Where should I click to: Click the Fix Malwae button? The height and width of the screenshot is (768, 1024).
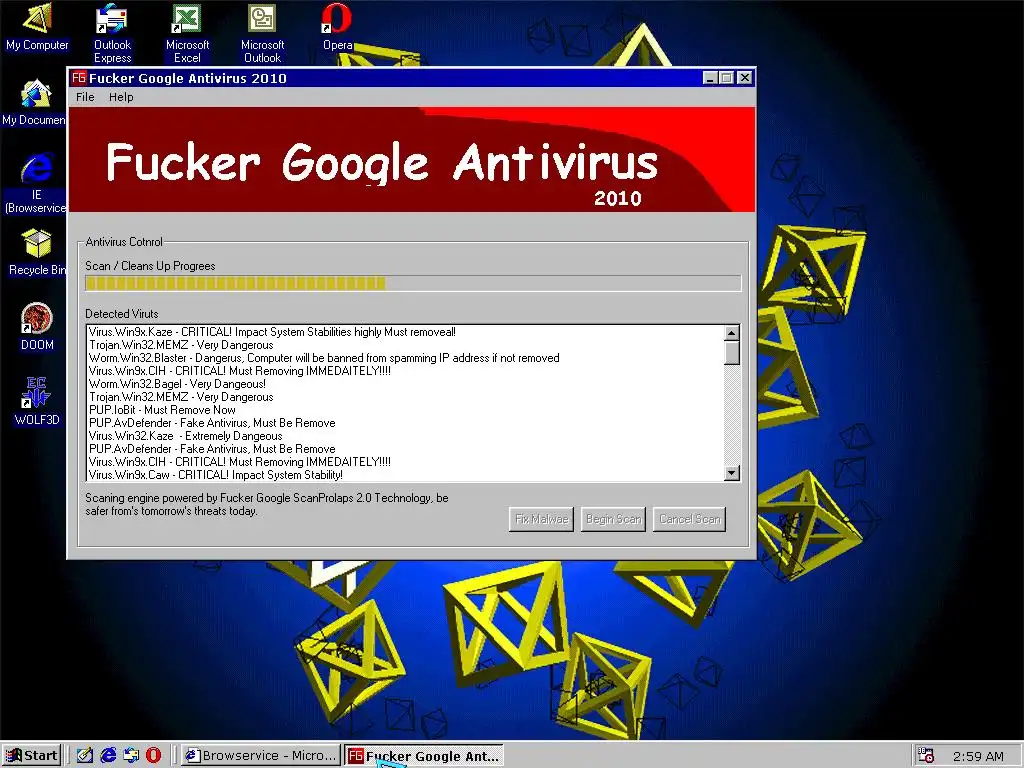(x=541, y=519)
